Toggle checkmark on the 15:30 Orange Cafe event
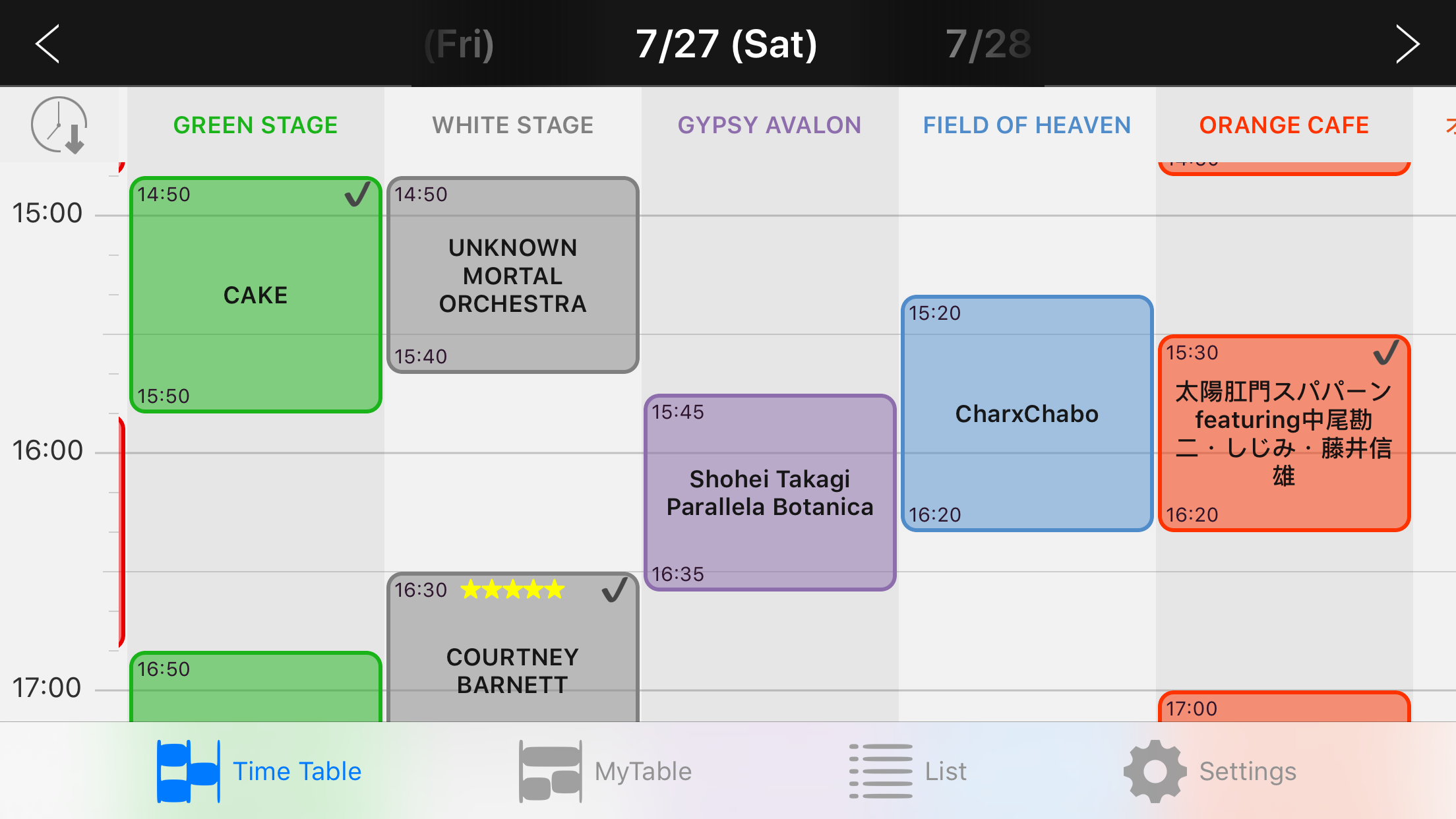Screen dimensions: 1456x819 point(1385,353)
